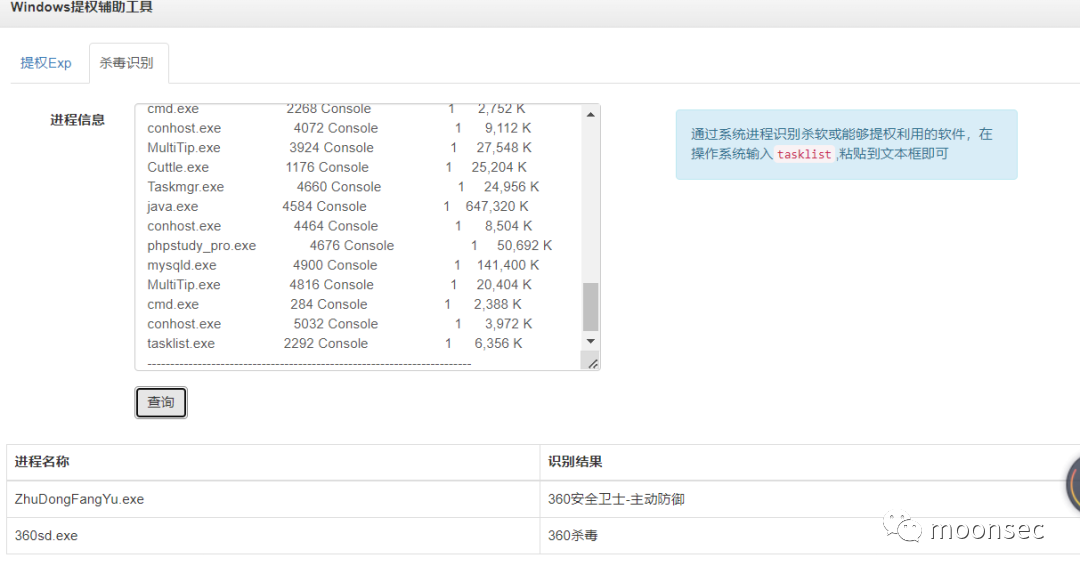Click the 360杀毒 result cell

[x=573, y=536]
